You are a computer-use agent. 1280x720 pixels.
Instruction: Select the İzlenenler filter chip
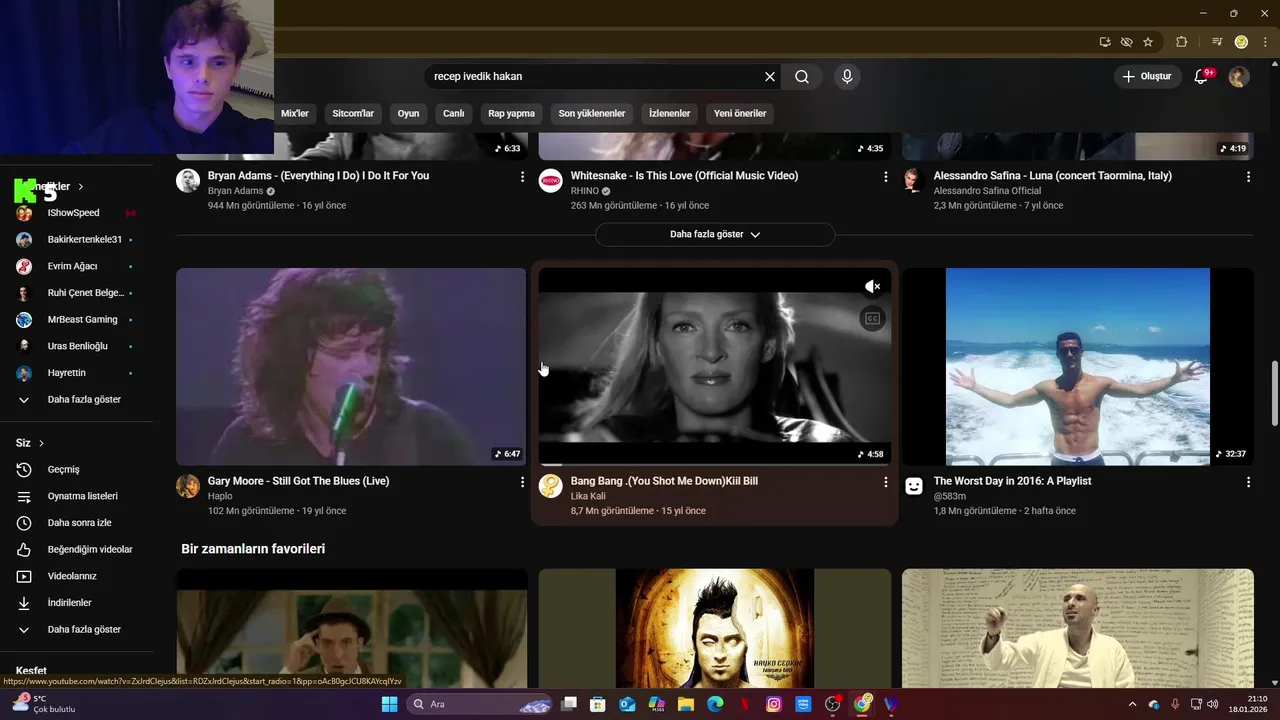[669, 113]
